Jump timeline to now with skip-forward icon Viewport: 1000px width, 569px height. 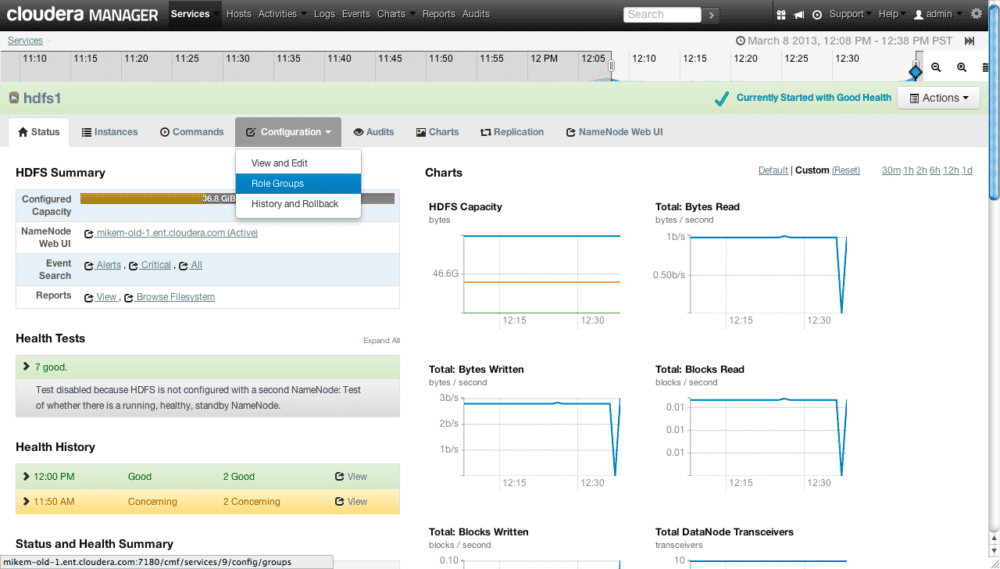coord(969,41)
